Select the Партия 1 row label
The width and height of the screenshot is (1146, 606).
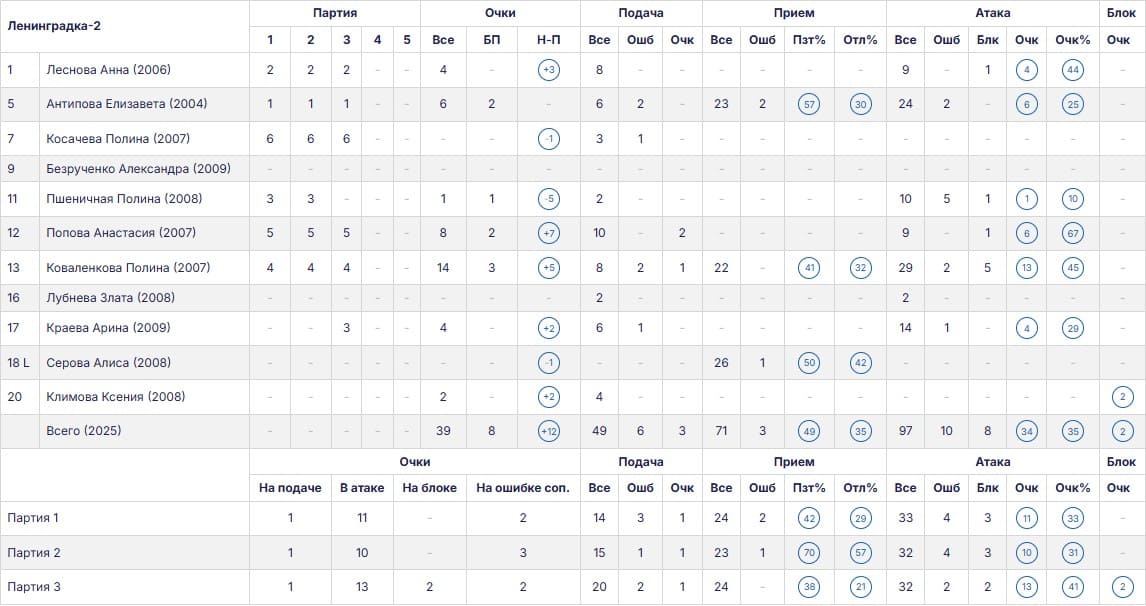[33, 518]
